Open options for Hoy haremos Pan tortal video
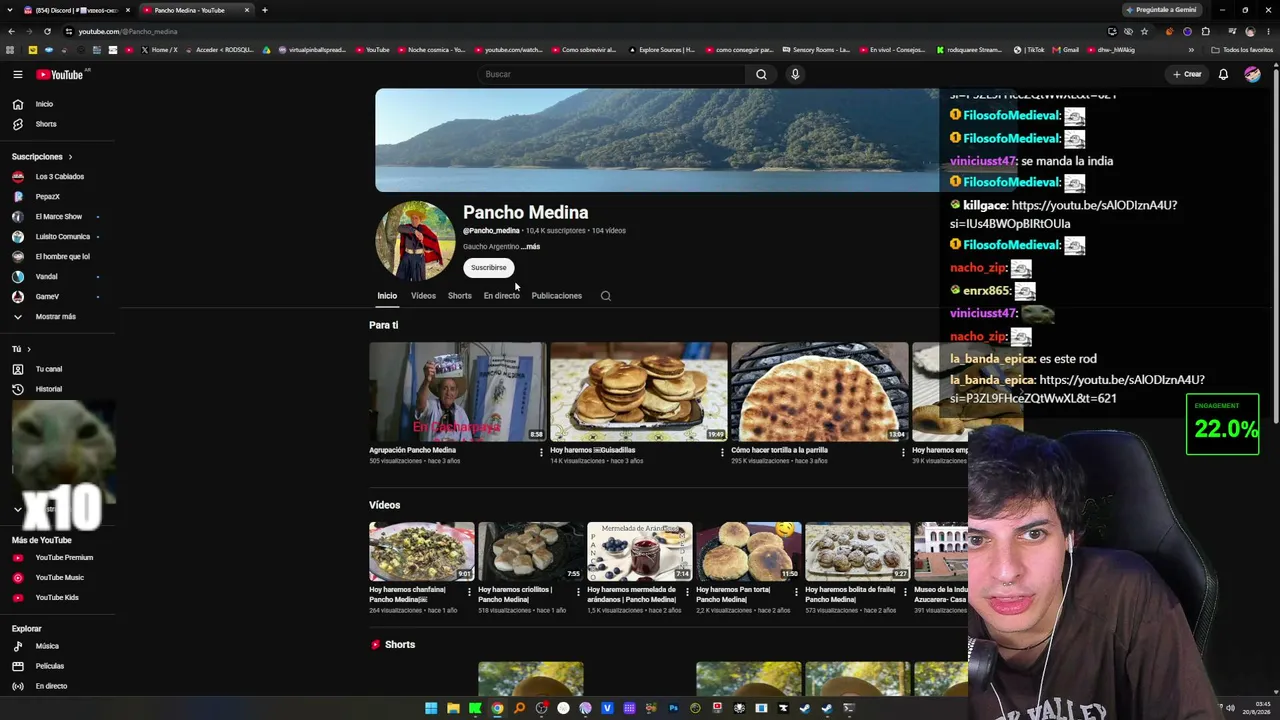Screen dimensions: 1280x720 point(796,592)
